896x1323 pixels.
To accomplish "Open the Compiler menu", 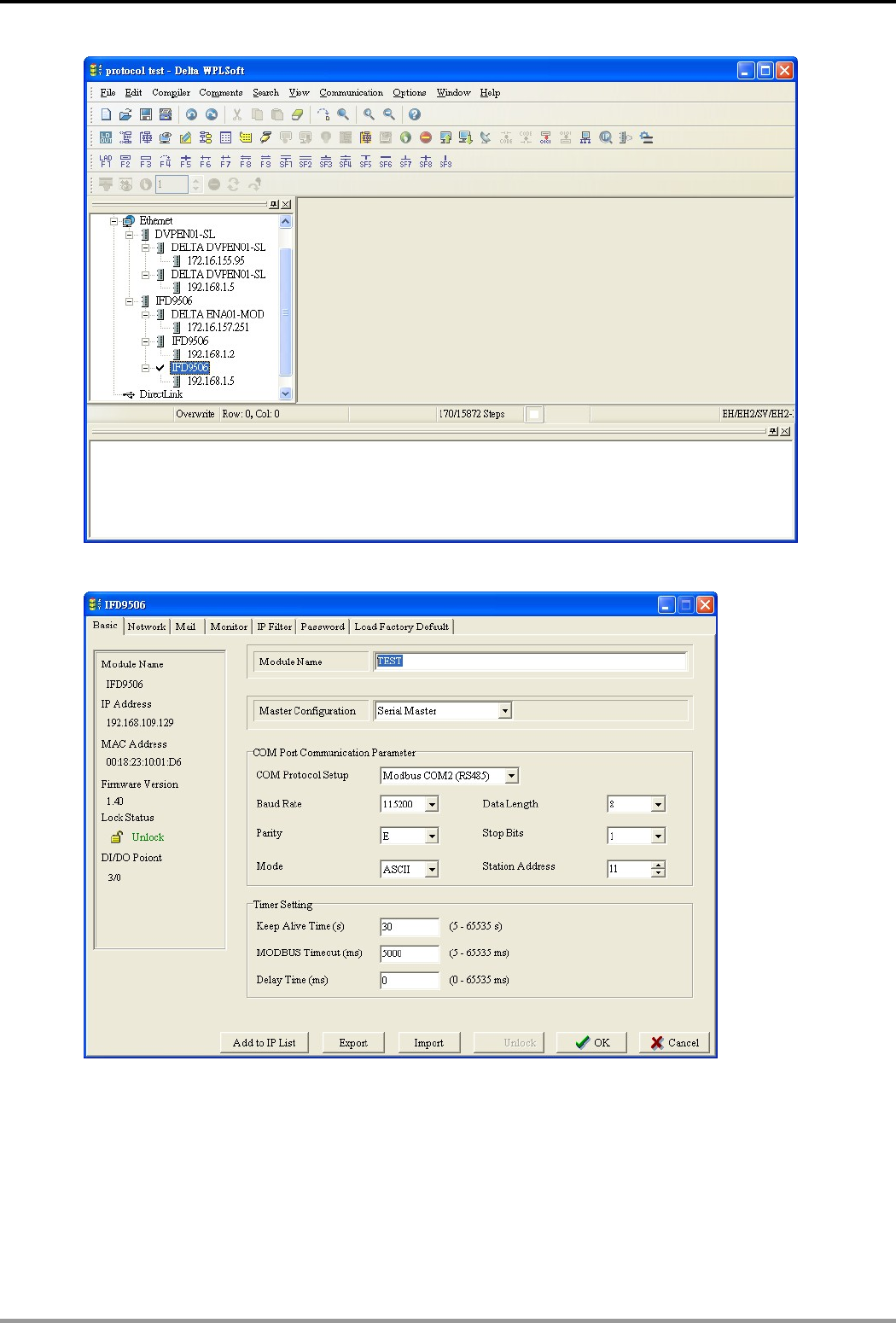I will coord(172,92).
